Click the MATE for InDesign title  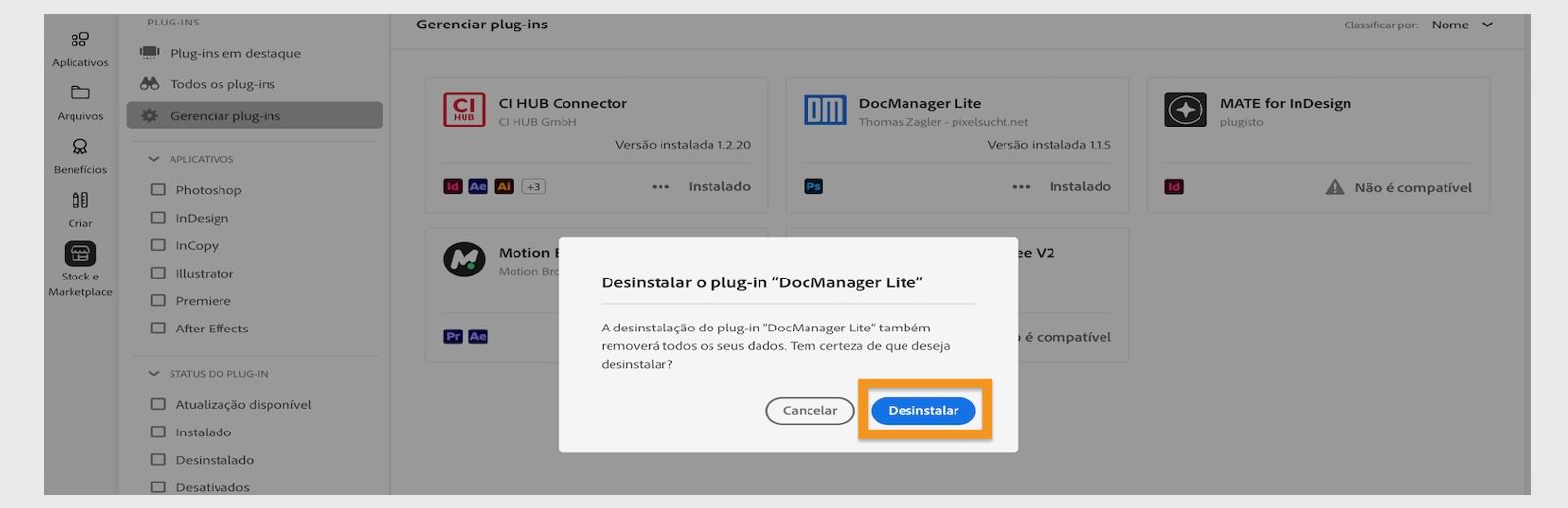[1286, 103]
